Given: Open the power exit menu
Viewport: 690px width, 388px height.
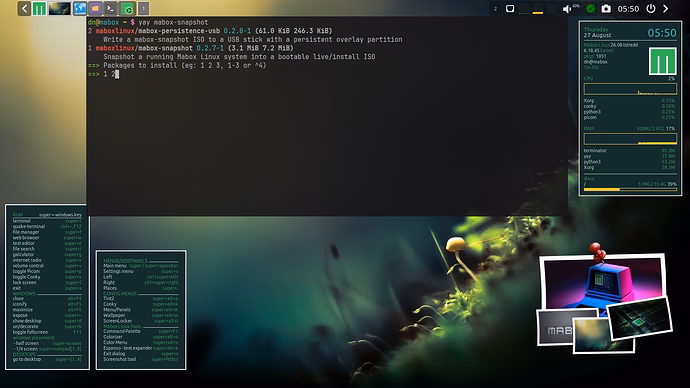Looking at the screenshot, I should tap(651, 8).
